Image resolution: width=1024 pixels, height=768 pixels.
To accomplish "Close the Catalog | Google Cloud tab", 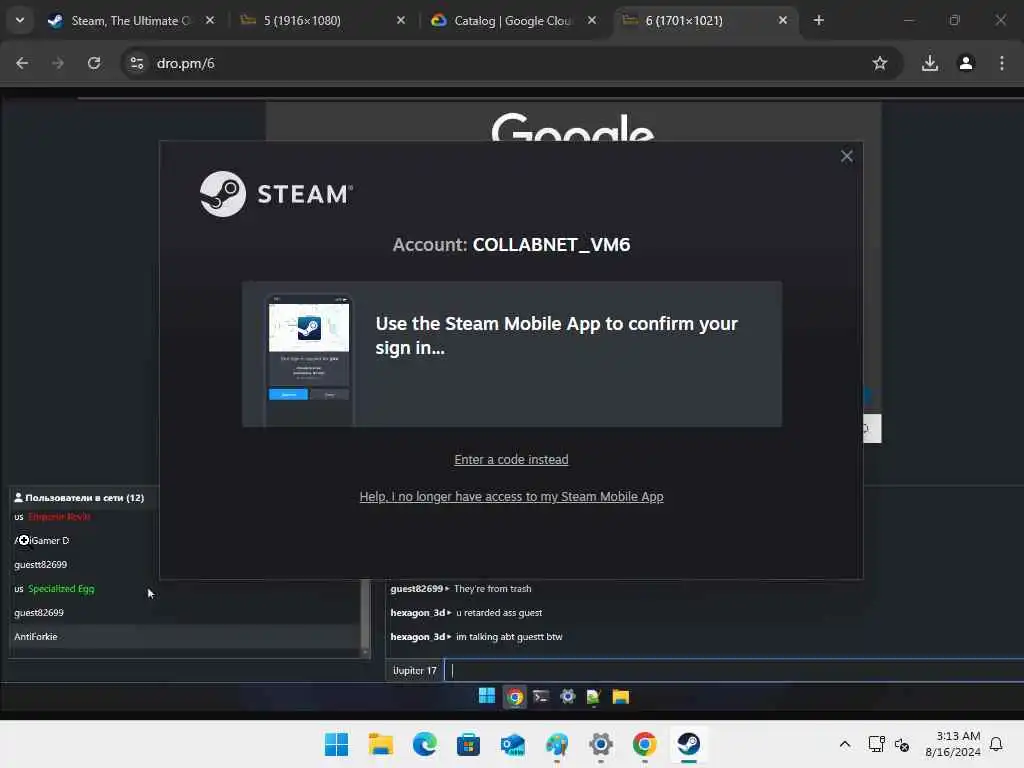I will [592, 20].
